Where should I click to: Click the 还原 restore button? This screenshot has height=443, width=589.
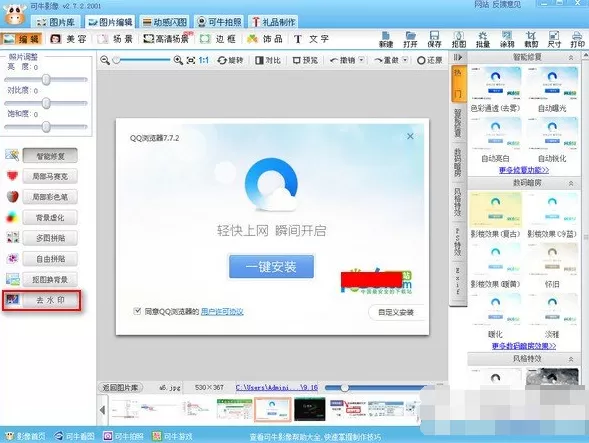click(430, 60)
